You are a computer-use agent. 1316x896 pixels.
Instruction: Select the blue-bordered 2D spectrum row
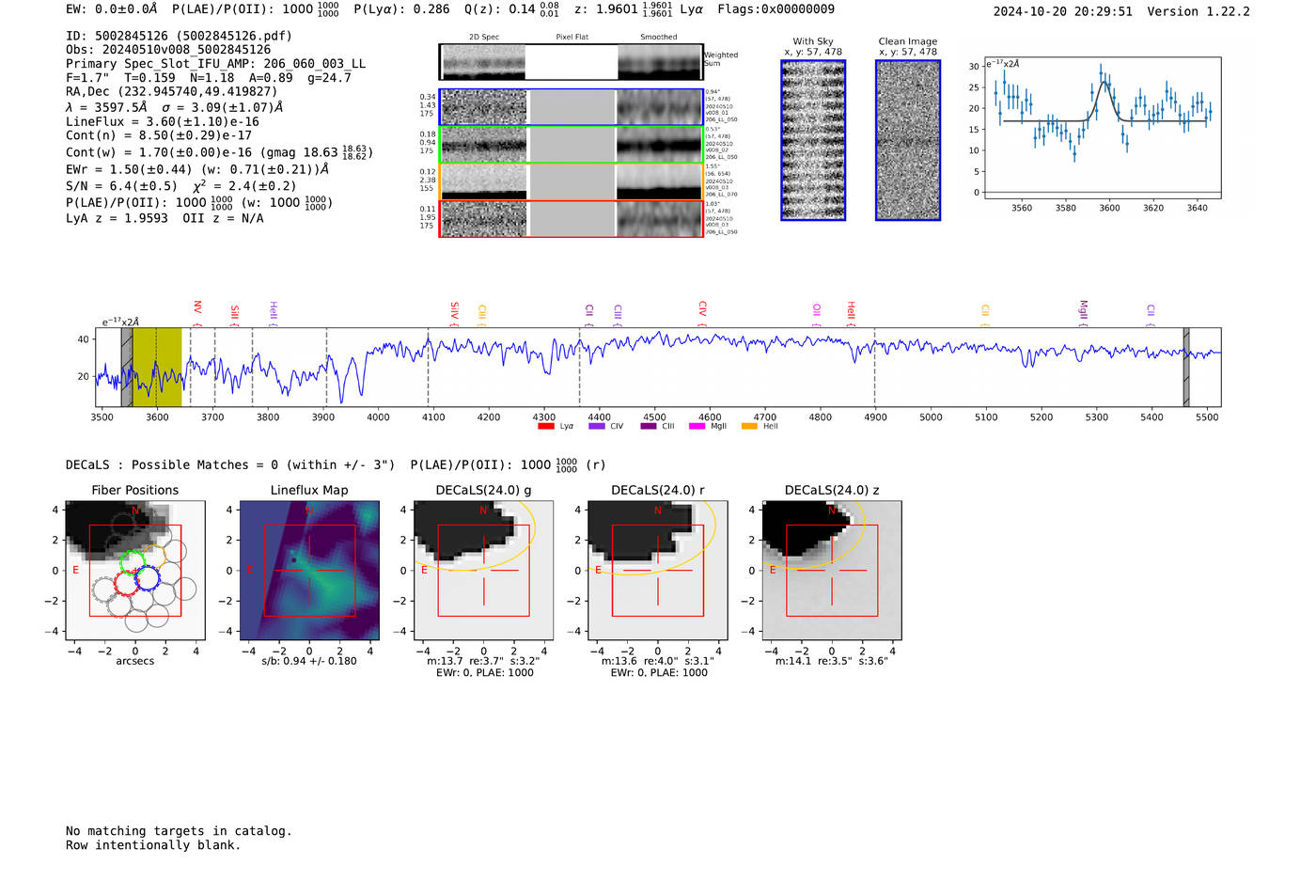coord(572,107)
